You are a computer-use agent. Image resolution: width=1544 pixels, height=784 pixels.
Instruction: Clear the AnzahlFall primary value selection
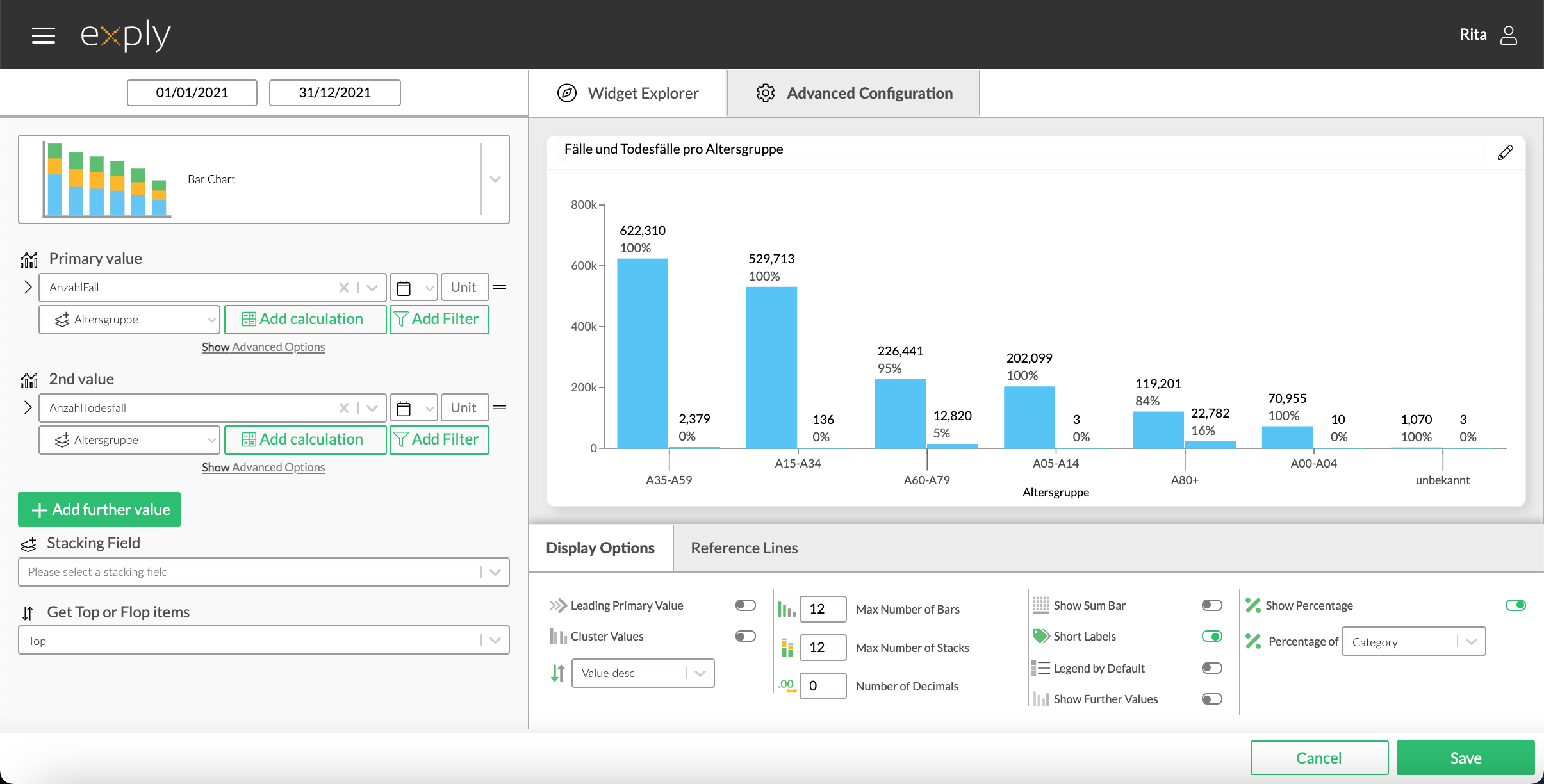click(344, 288)
